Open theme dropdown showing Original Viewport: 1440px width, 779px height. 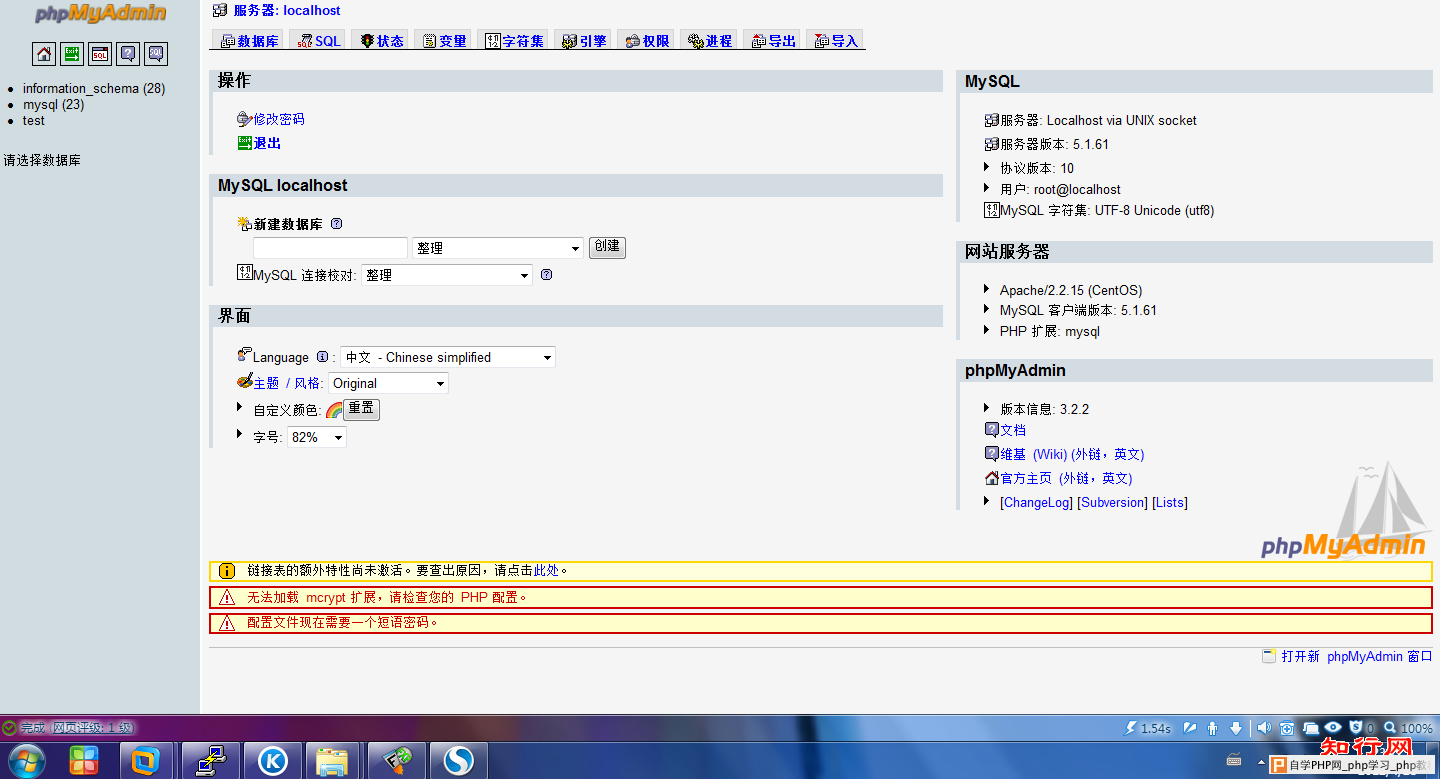[388, 383]
